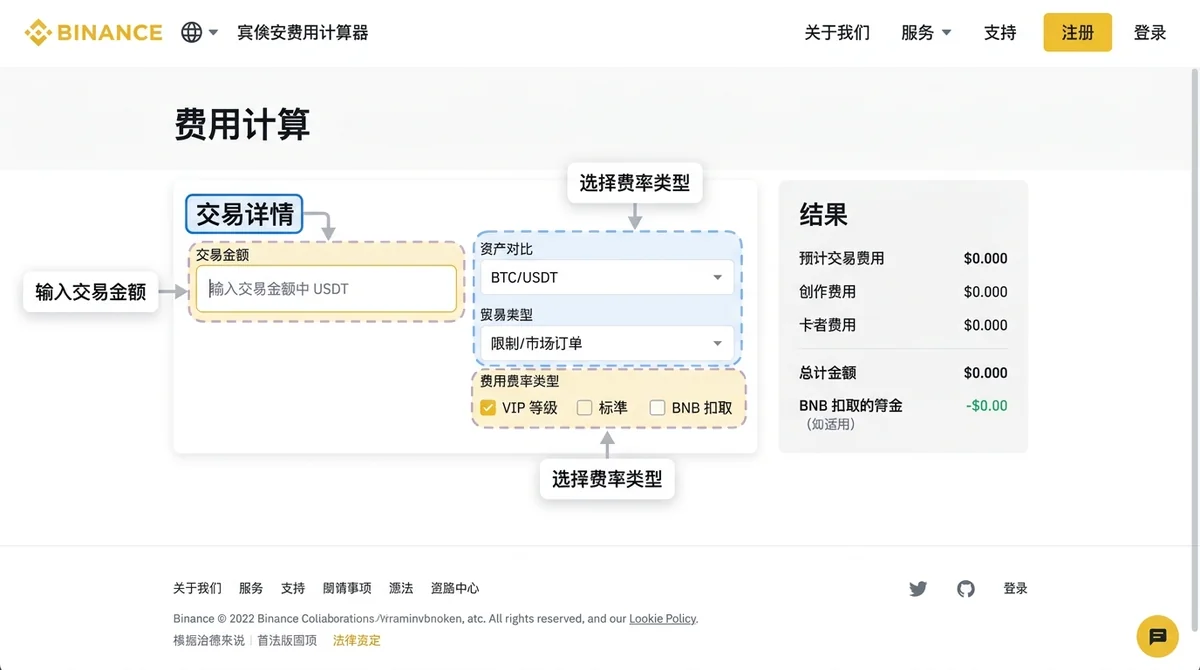Open the Twitter icon in footer

(x=918, y=589)
